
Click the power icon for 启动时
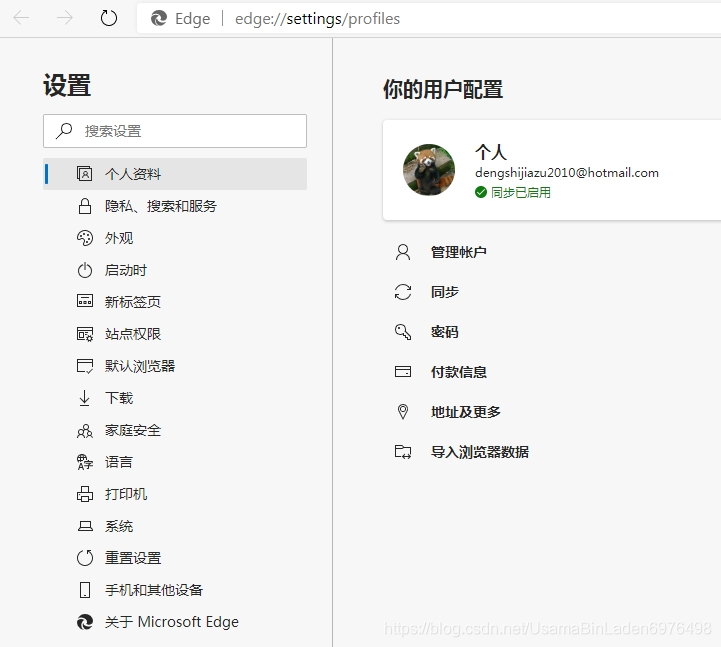pyautogui.click(x=85, y=270)
